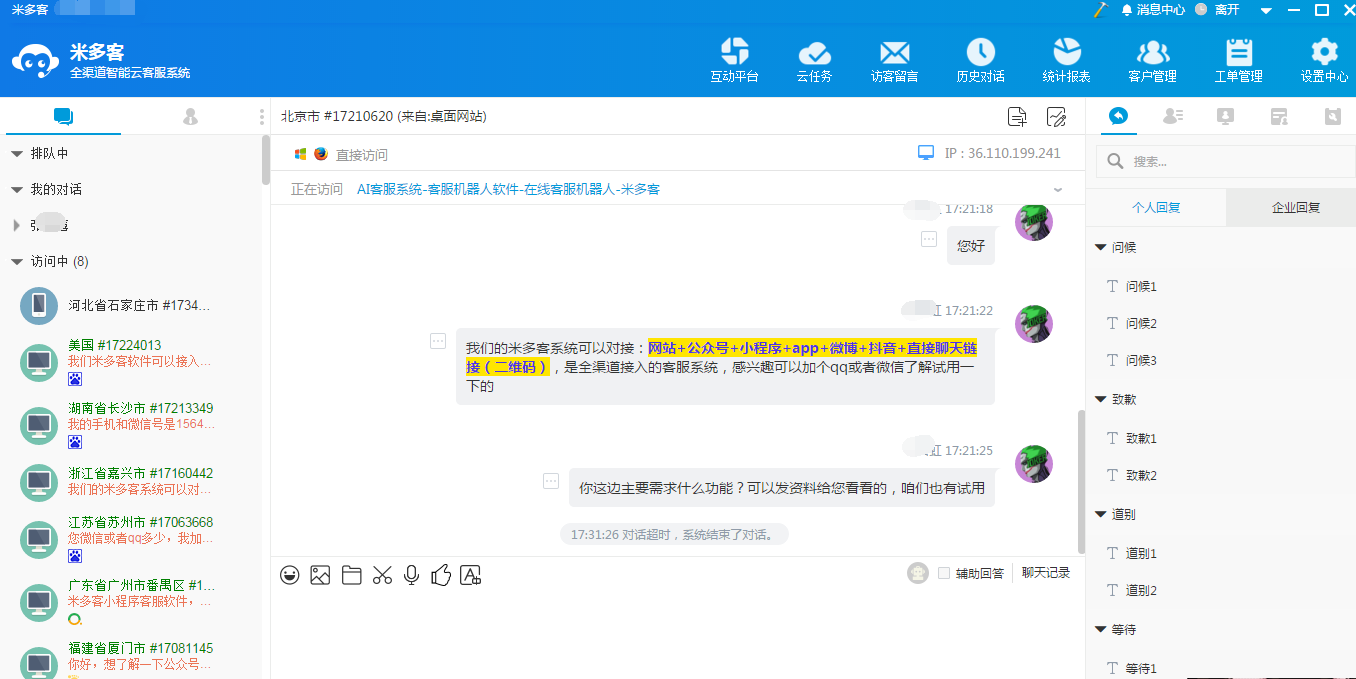Screen dimensions: 1356x679
Task: Click the thumbs-up rating invite icon
Action: tap(441, 575)
